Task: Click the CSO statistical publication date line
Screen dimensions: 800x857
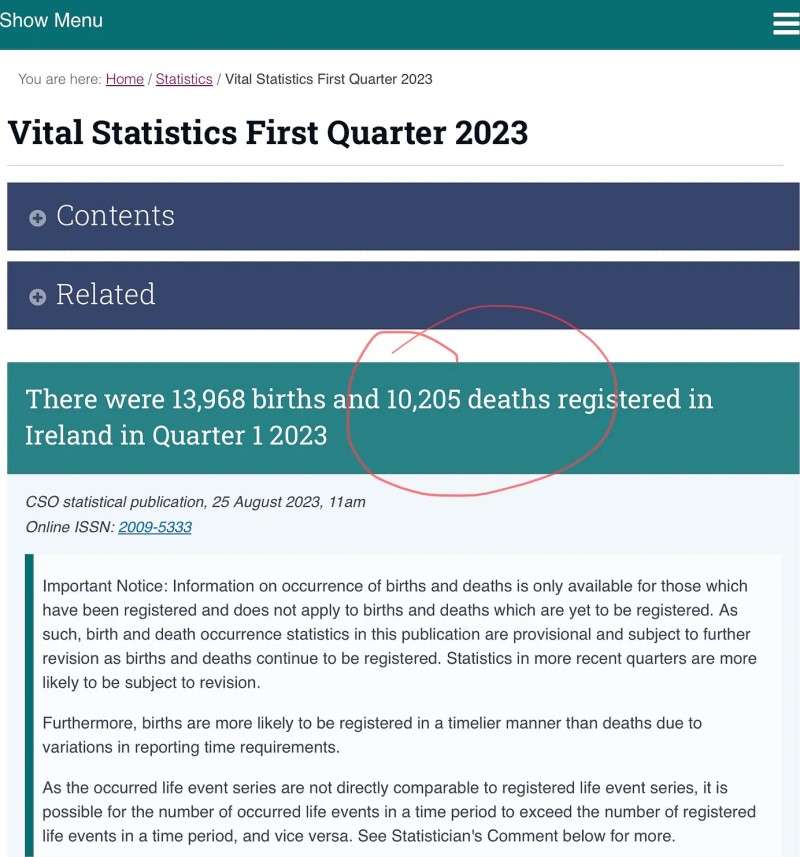Action: 195,502
